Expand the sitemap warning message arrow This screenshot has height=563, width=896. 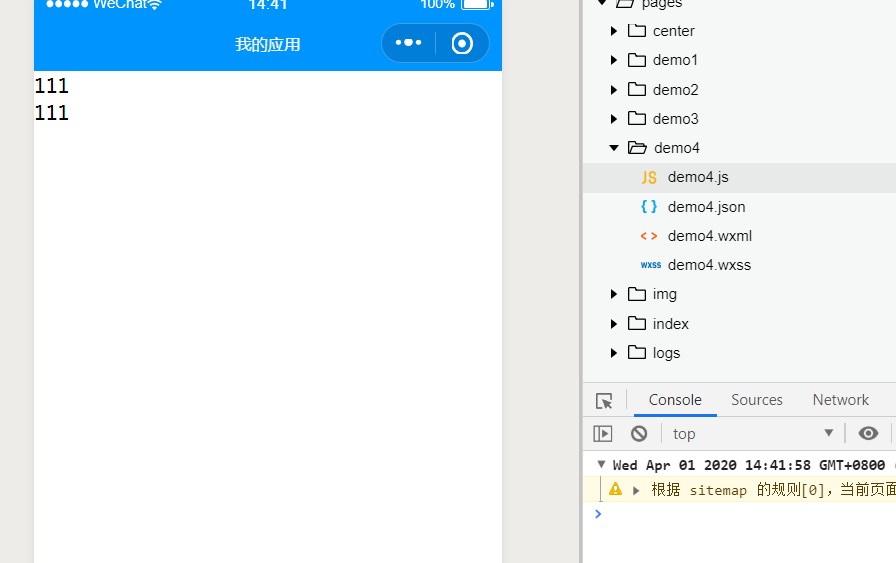pos(635,490)
